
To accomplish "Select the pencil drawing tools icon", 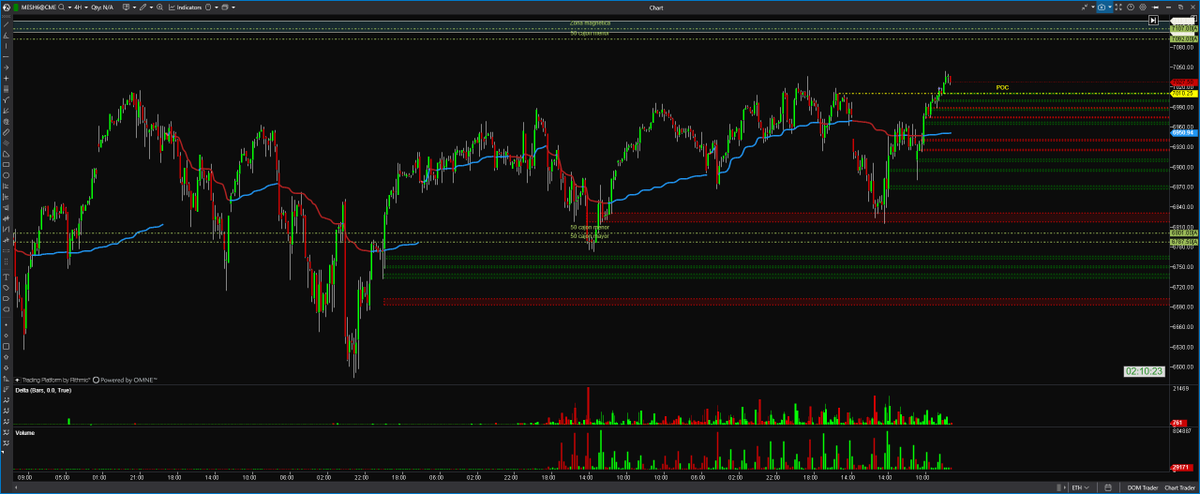I will (x=143, y=7).
